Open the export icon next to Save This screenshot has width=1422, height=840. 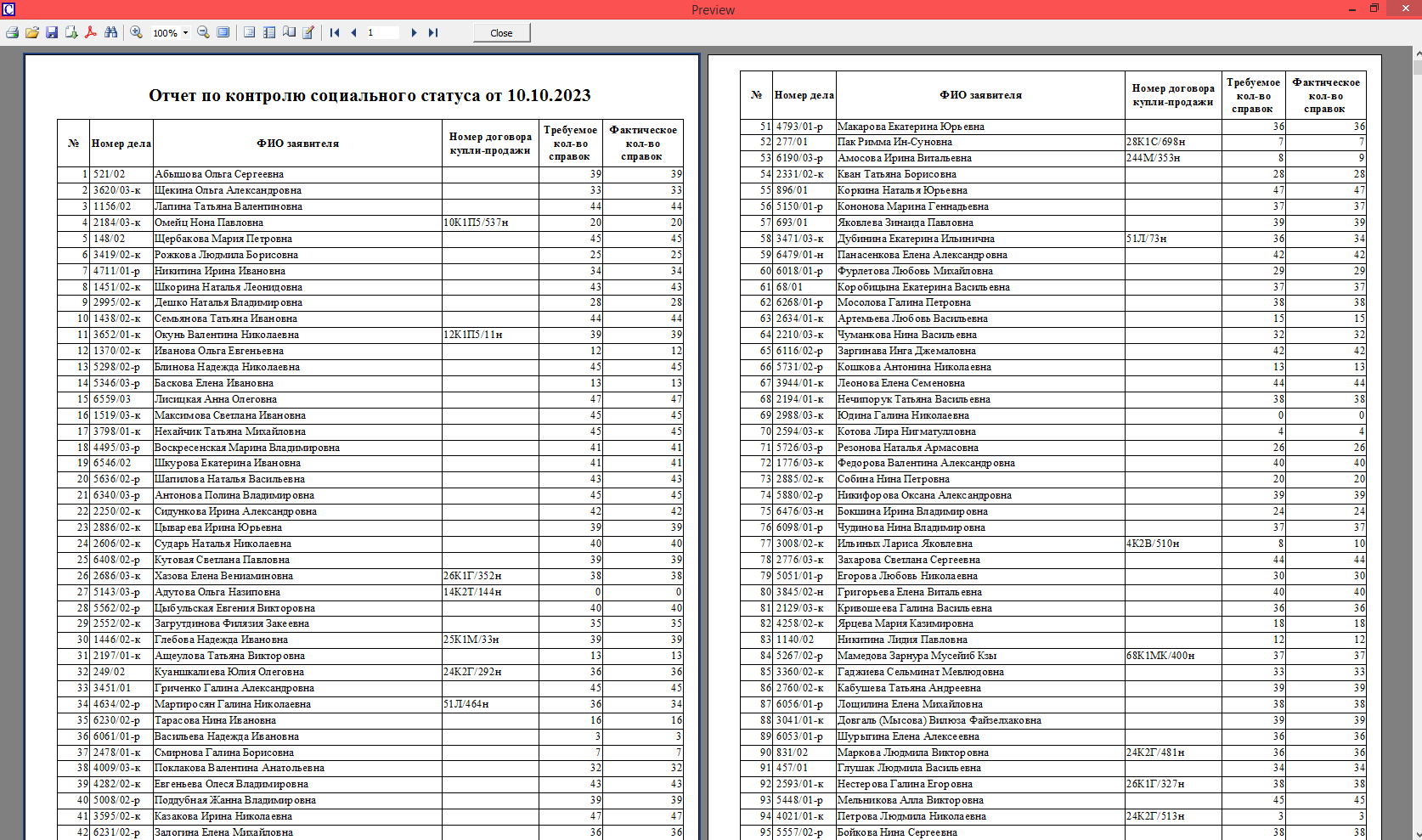point(71,33)
